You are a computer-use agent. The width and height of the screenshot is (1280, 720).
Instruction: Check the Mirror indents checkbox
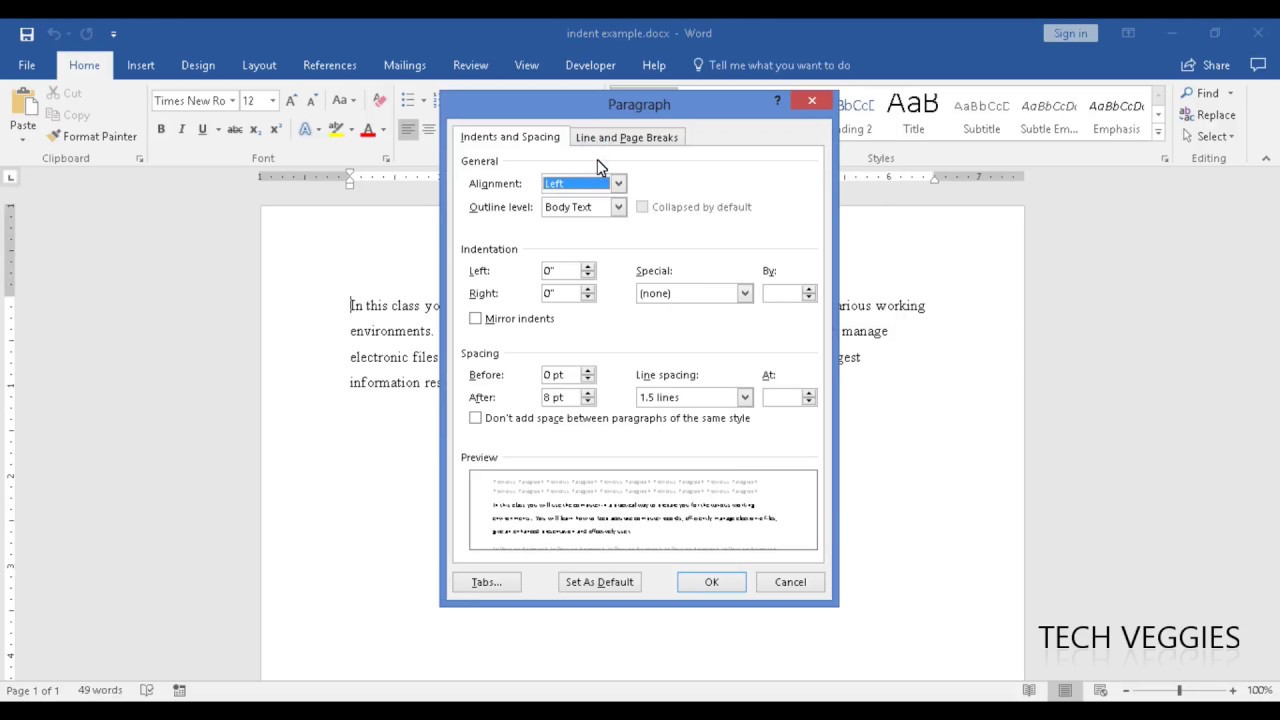point(476,318)
